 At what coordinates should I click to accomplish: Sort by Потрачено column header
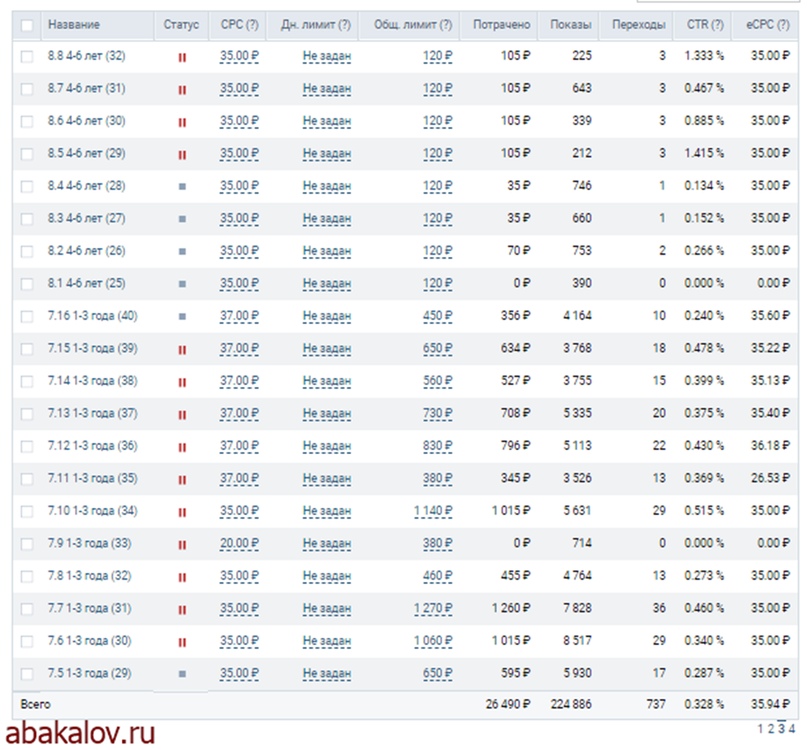(x=501, y=24)
